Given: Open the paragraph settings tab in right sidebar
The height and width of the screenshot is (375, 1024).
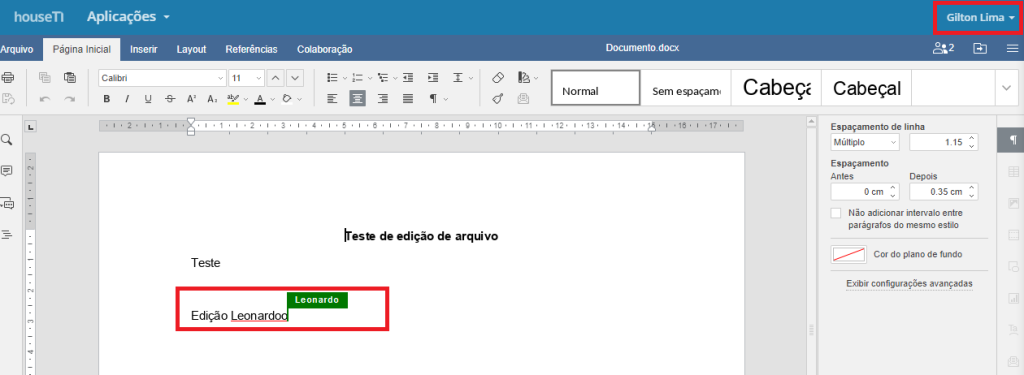Looking at the screenshot, I should point(1013,140).
